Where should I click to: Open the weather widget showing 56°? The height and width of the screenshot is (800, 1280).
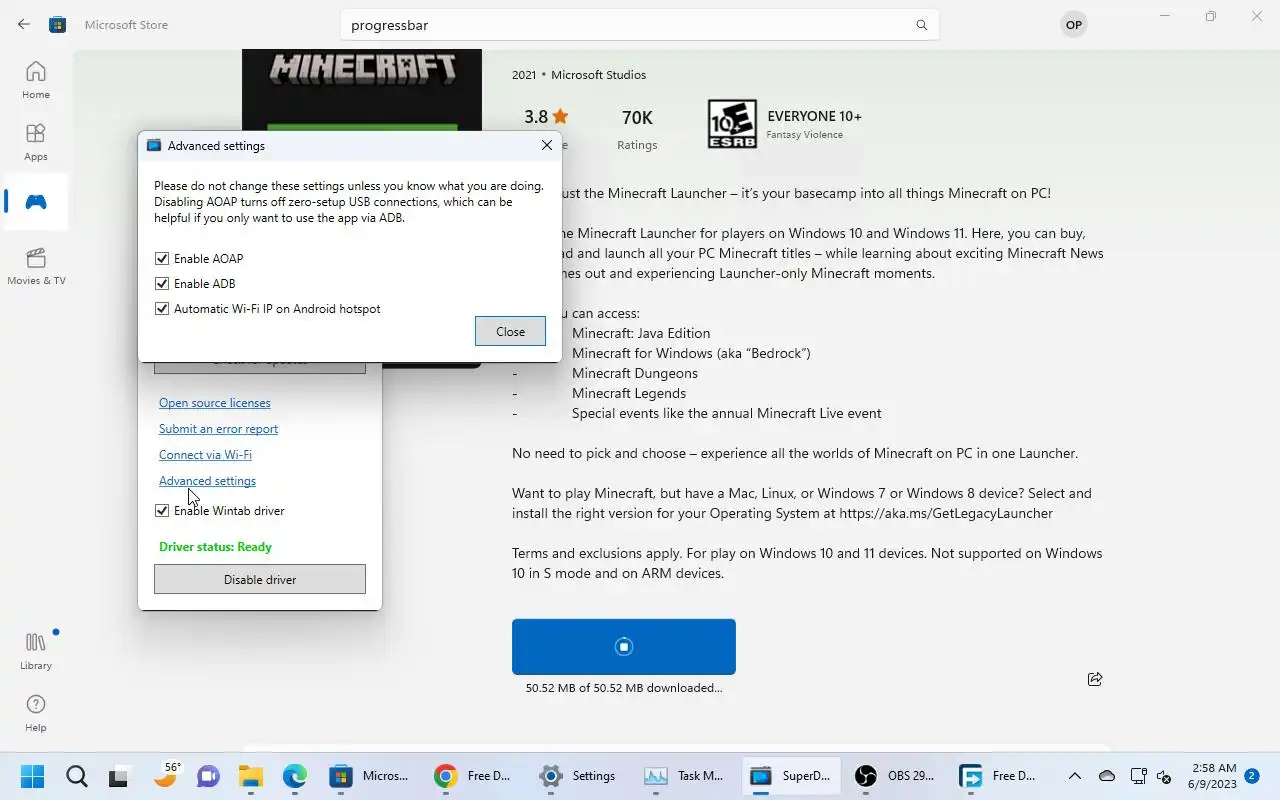pos(166,775)
